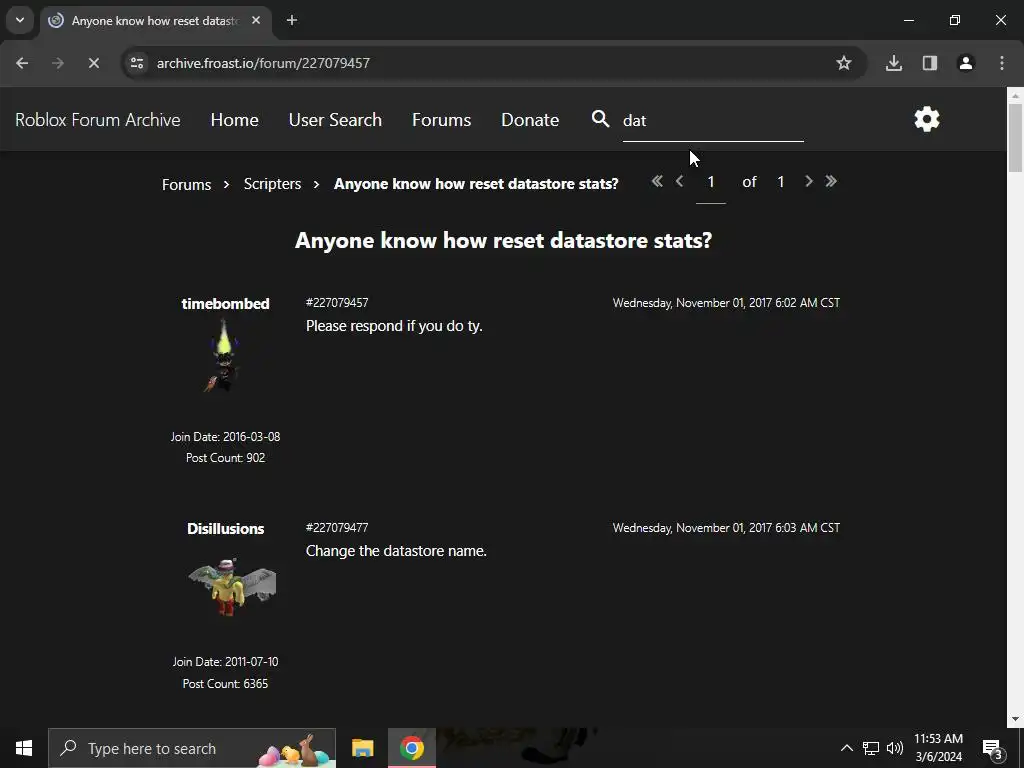Click timebombed's avatar image
The image size is (1024, 768).
225,355
